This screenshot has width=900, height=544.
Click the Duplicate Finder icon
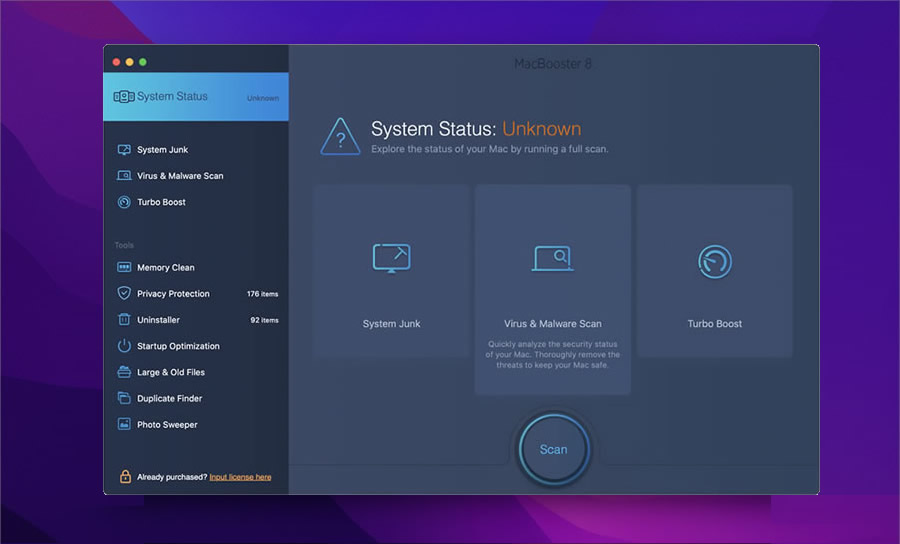[124, 398]
